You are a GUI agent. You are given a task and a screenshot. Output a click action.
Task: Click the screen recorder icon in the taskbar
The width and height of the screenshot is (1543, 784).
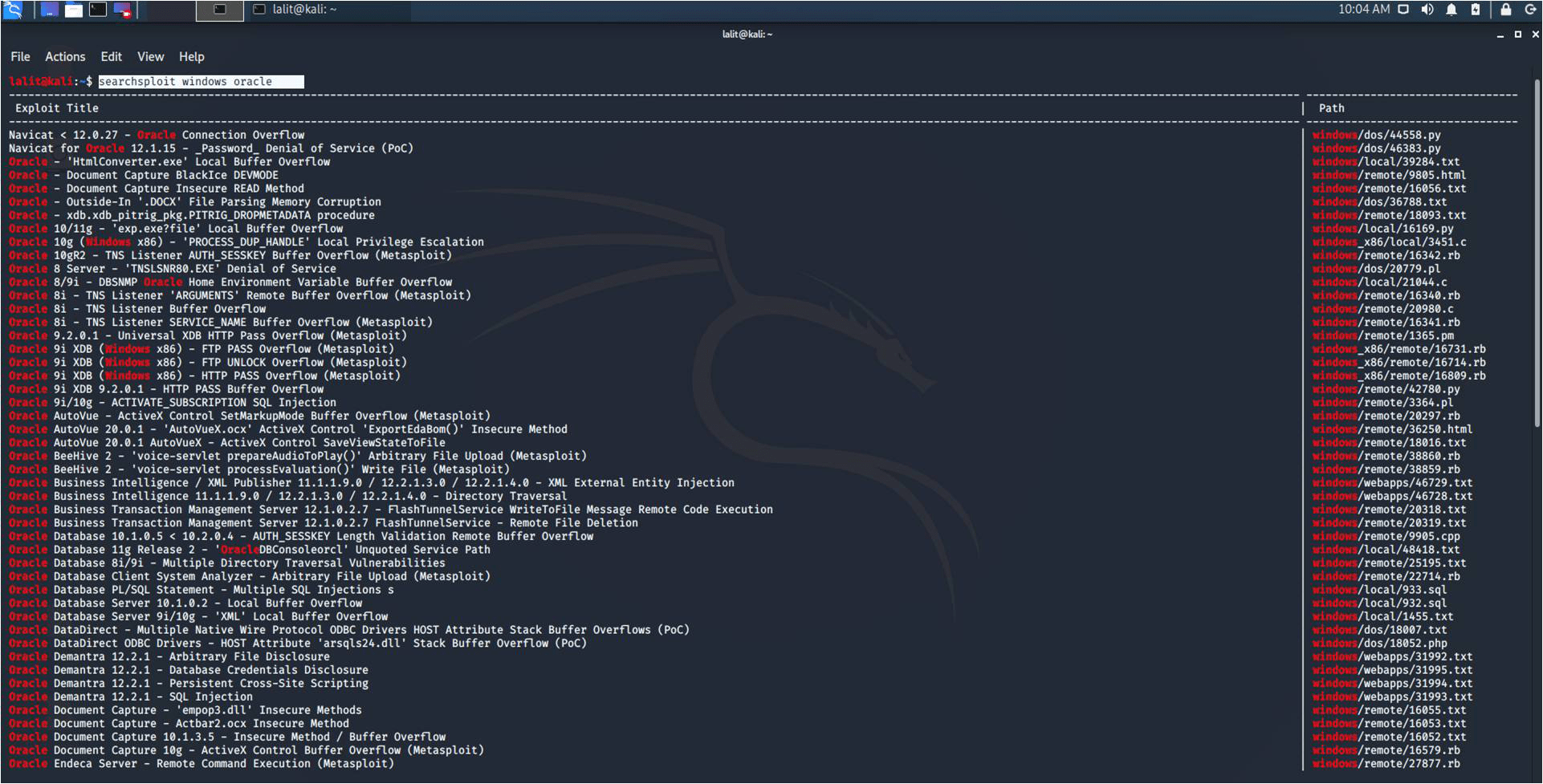pos(122,10)
